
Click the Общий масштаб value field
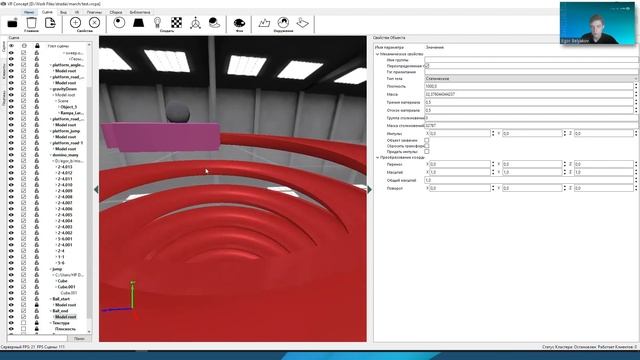click(x=529, y=180)
